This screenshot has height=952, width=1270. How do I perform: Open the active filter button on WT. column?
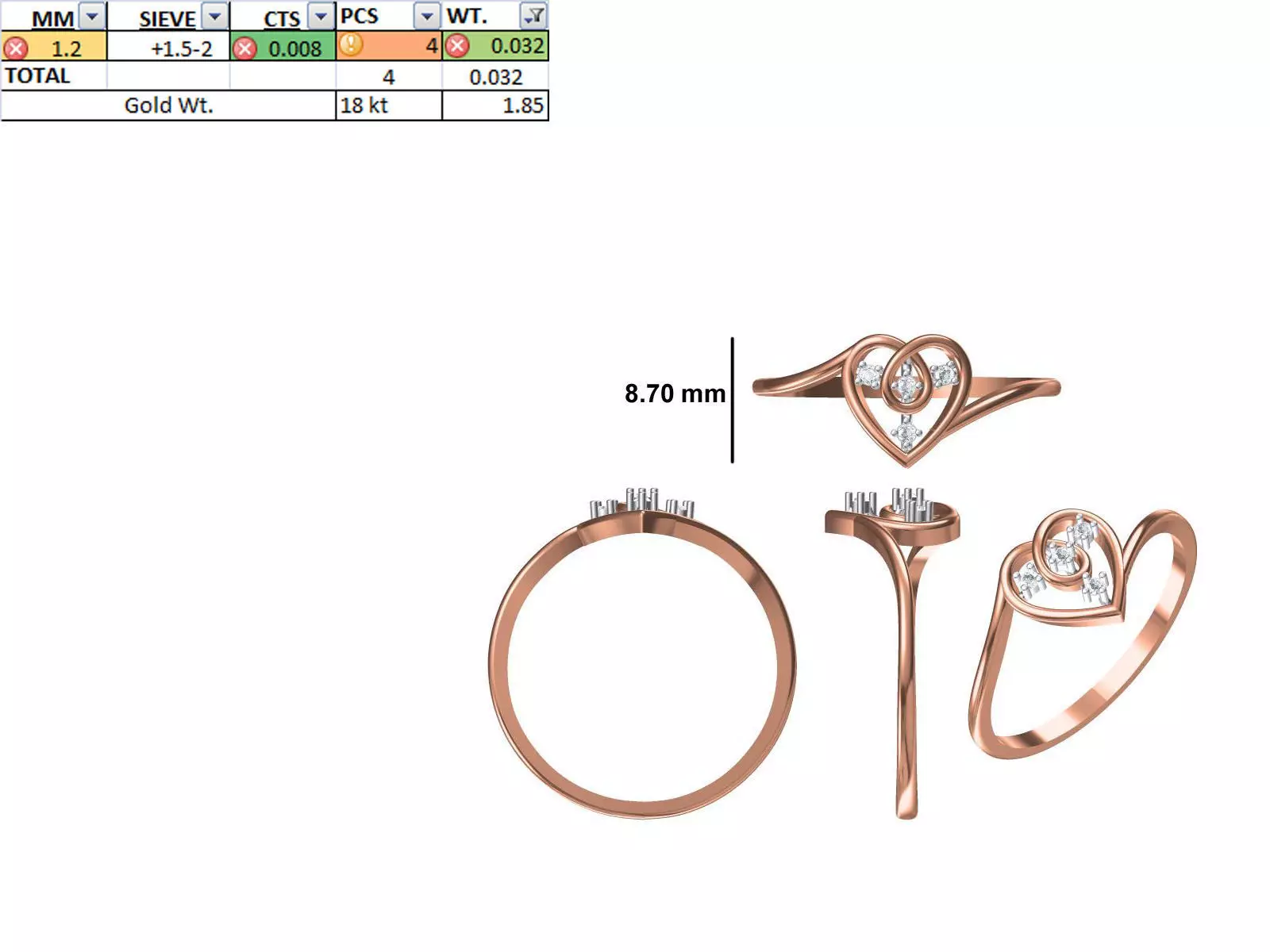534,16
